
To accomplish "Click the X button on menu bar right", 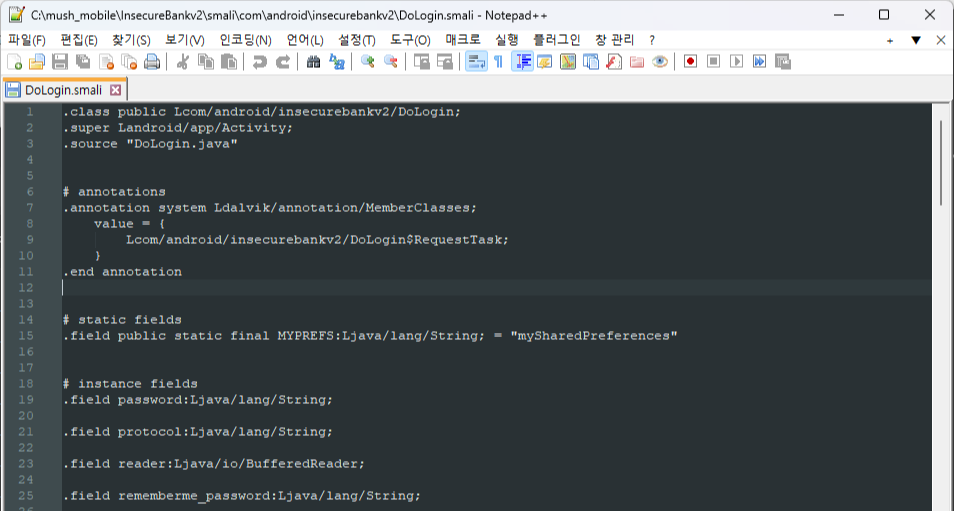I will 941,40.
